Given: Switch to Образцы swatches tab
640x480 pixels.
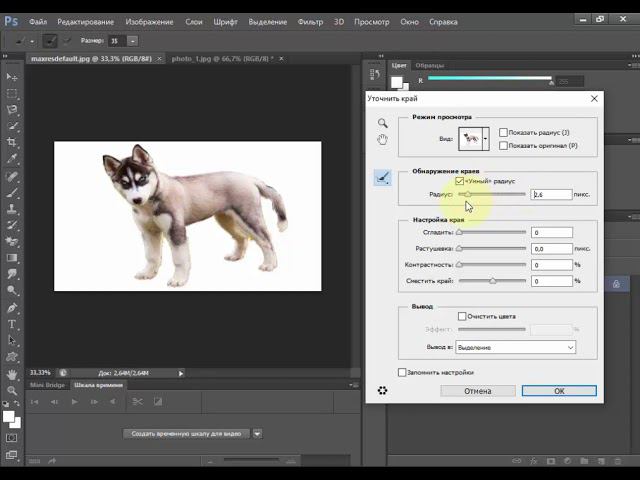Looking at the screenshot, I should pos(429,65).
